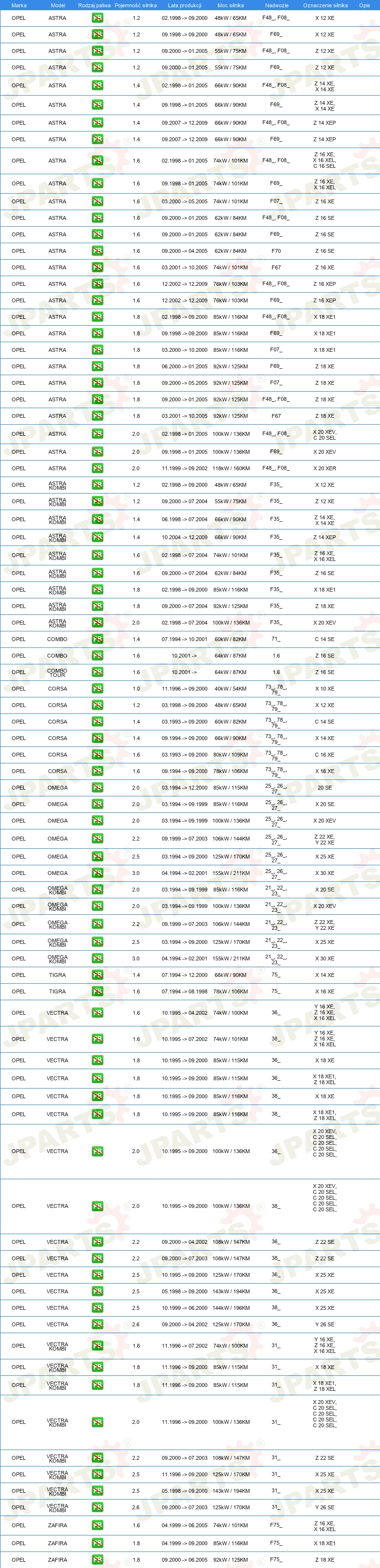This screenshot has width=380, height=1568.
Task: Select the 11.1999 -> 09.2002 production years cell
Action: tap(184, 468)
